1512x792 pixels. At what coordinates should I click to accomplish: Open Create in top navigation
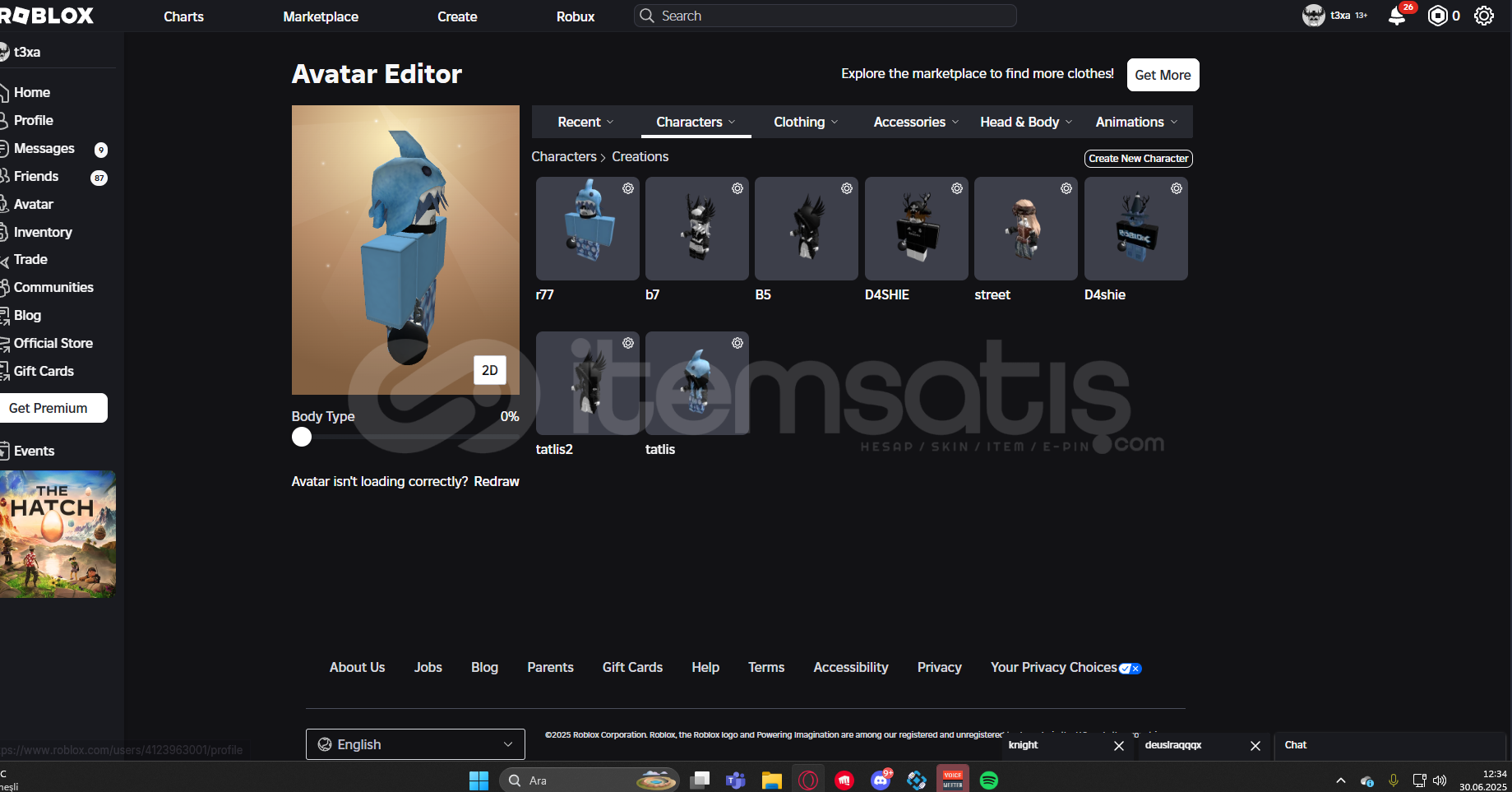click(457, 16)
